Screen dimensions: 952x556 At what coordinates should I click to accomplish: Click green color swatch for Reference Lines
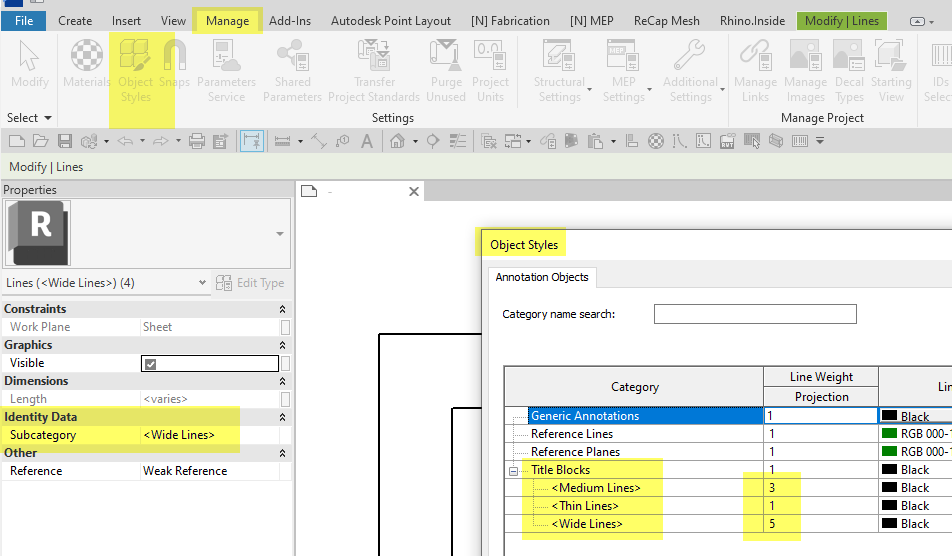click(x=889, y=433)
